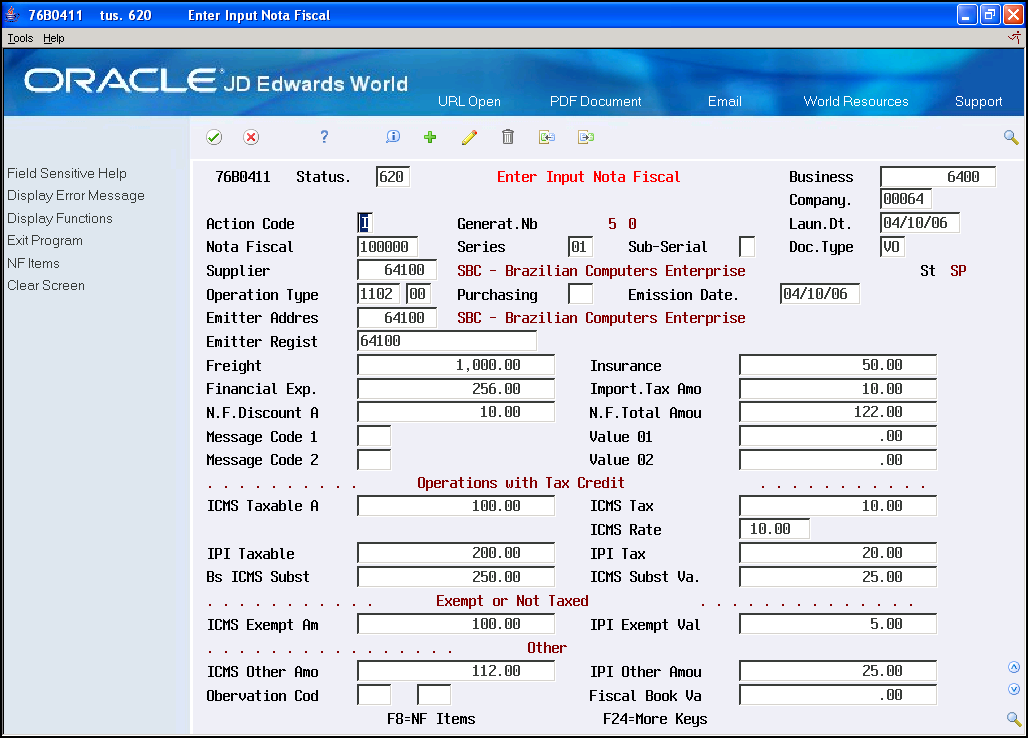The width and height of the screenshot is (1028, 738).
Task: Click the next record arrow icon
Action: click(x=585, y=137)
